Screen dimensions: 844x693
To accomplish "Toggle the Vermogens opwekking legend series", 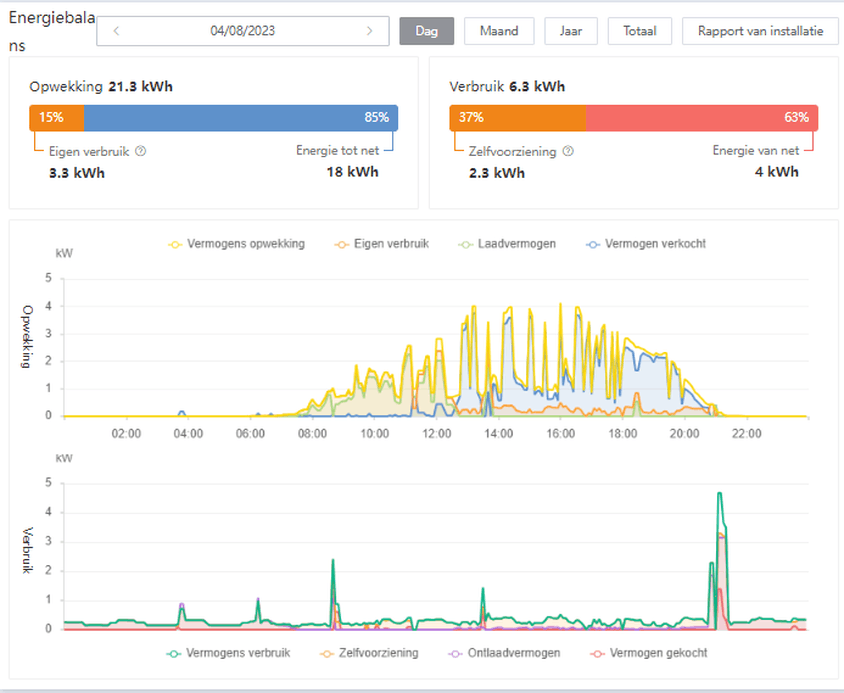I will [x=238, y=243].
